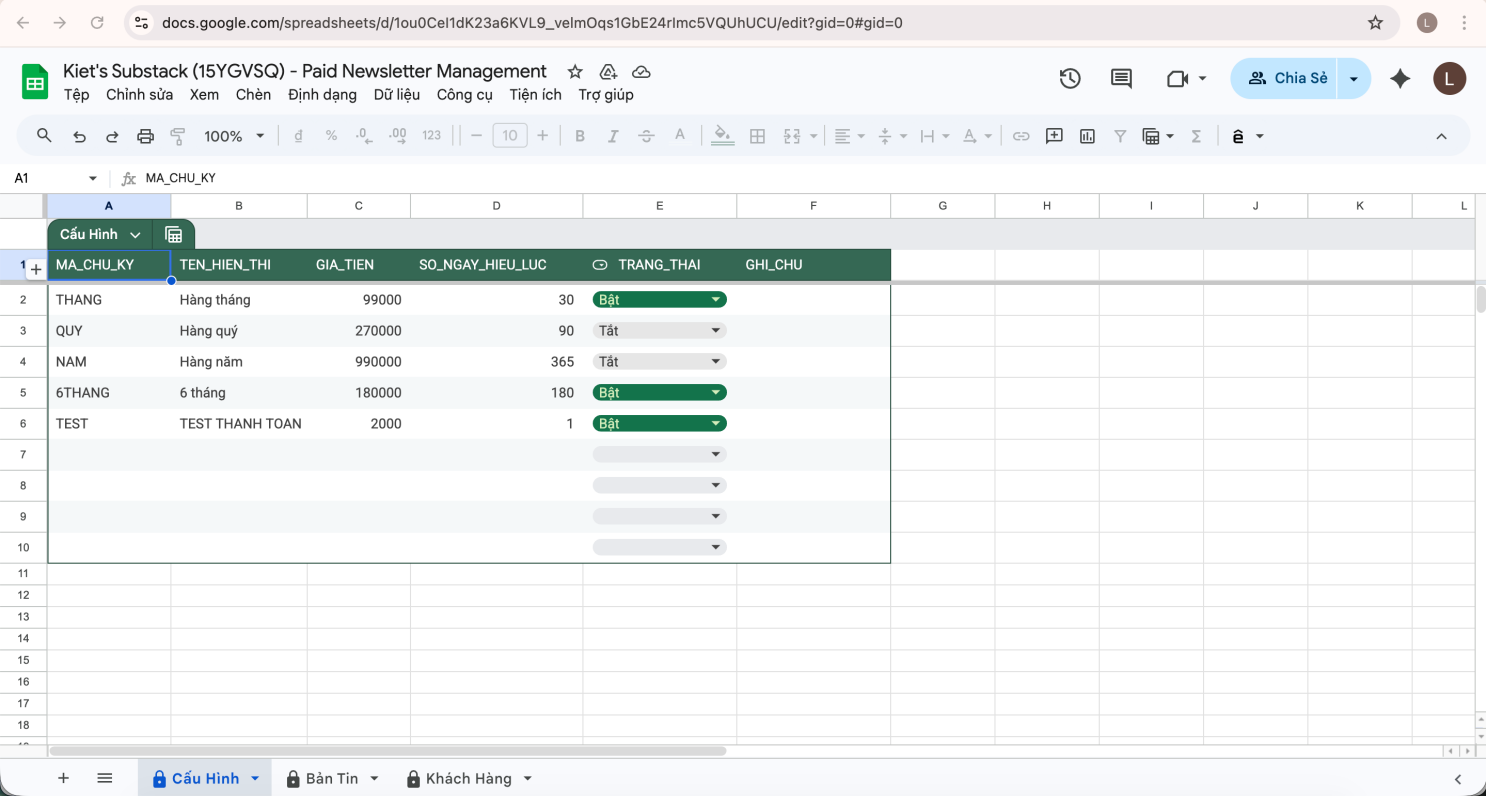Click the browser address bar URL
Image resolution: width=1486 pixels, height=796 pixels.
[532, 22]
